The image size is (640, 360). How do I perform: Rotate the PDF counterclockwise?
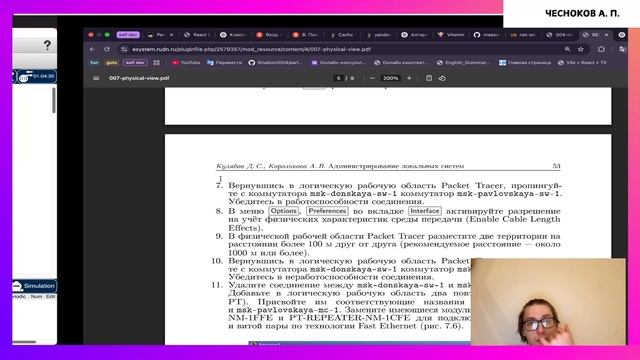[x=442, y=78]
